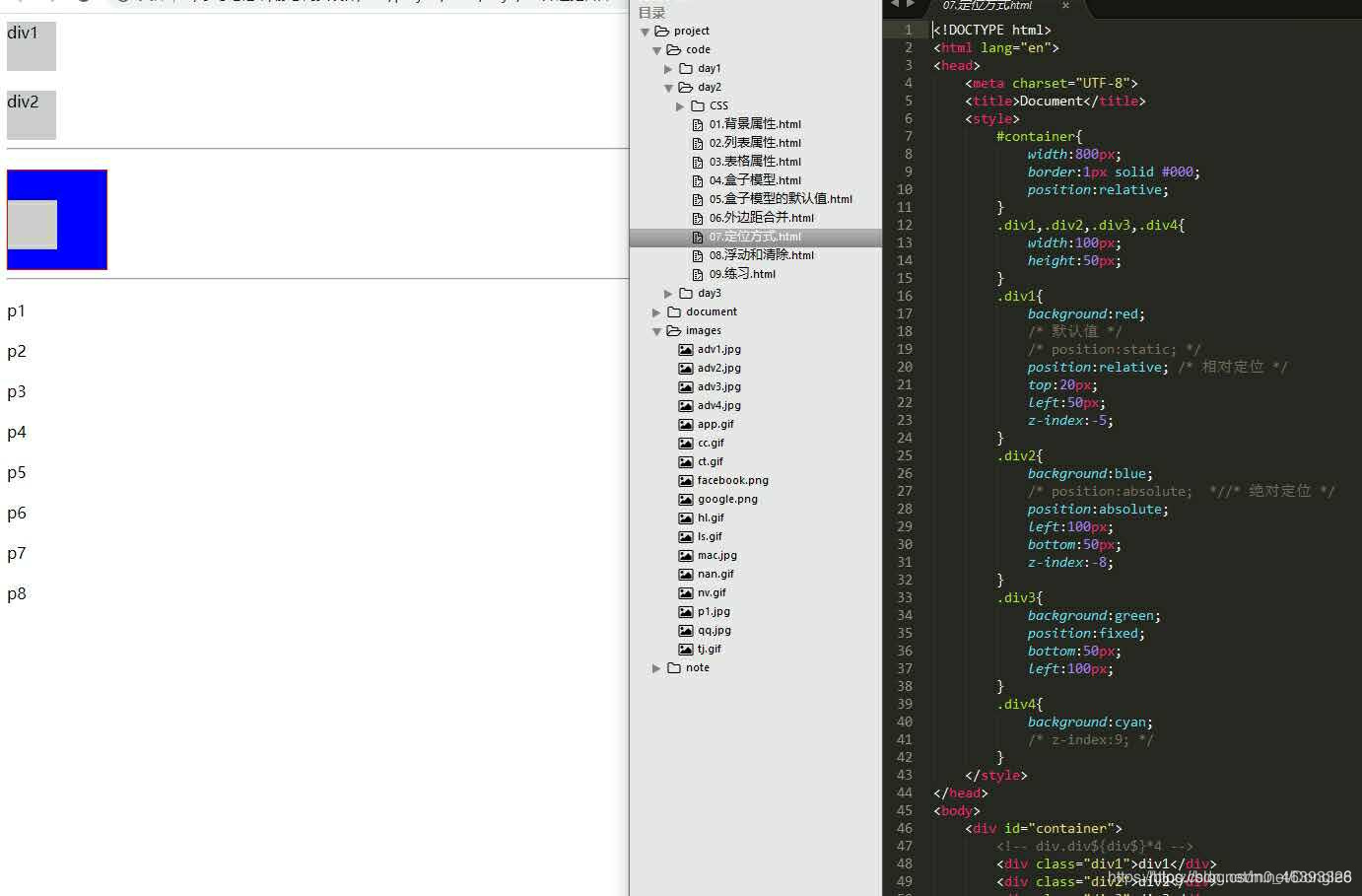Close the 07.定位方式.html editor tab
The height and width of the screenshot is (896, 1362).
point(1065,6)
